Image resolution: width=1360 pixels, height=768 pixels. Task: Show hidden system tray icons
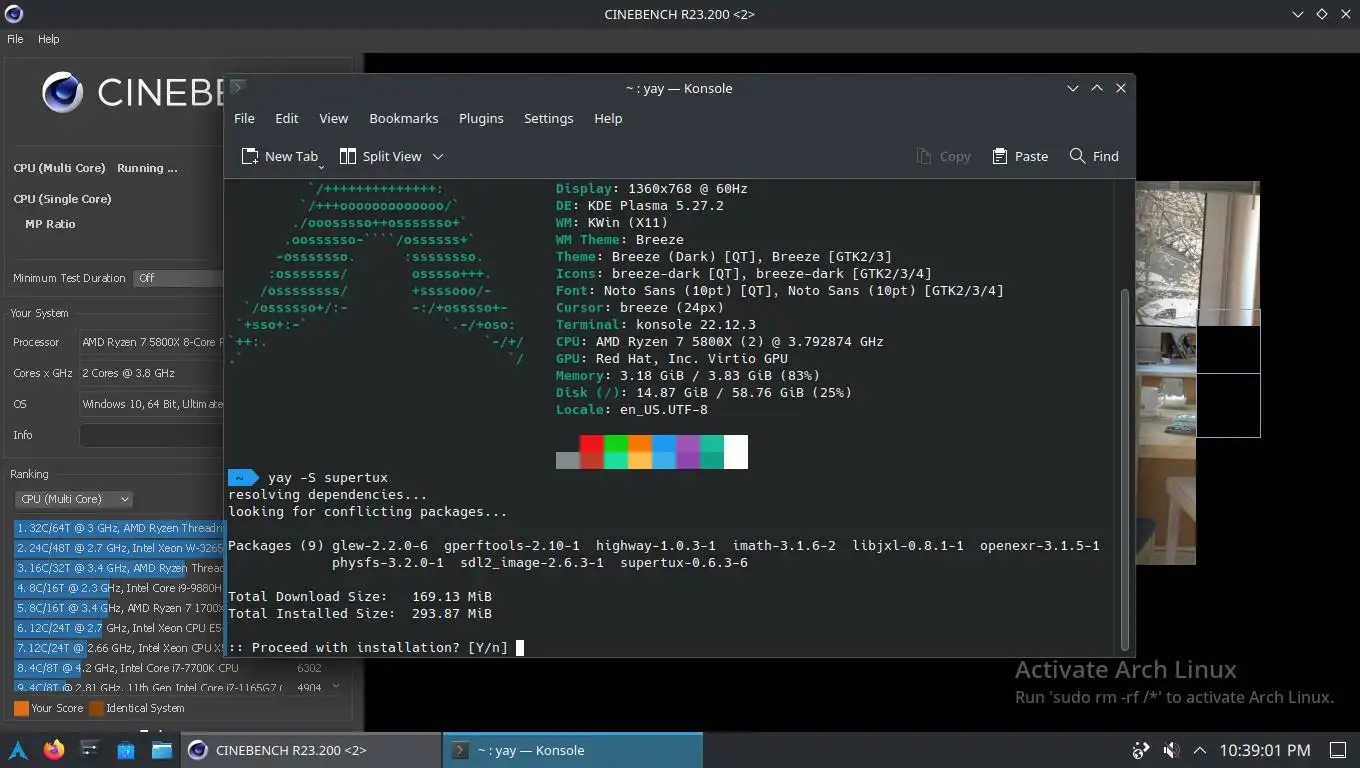pos(1200,750)
